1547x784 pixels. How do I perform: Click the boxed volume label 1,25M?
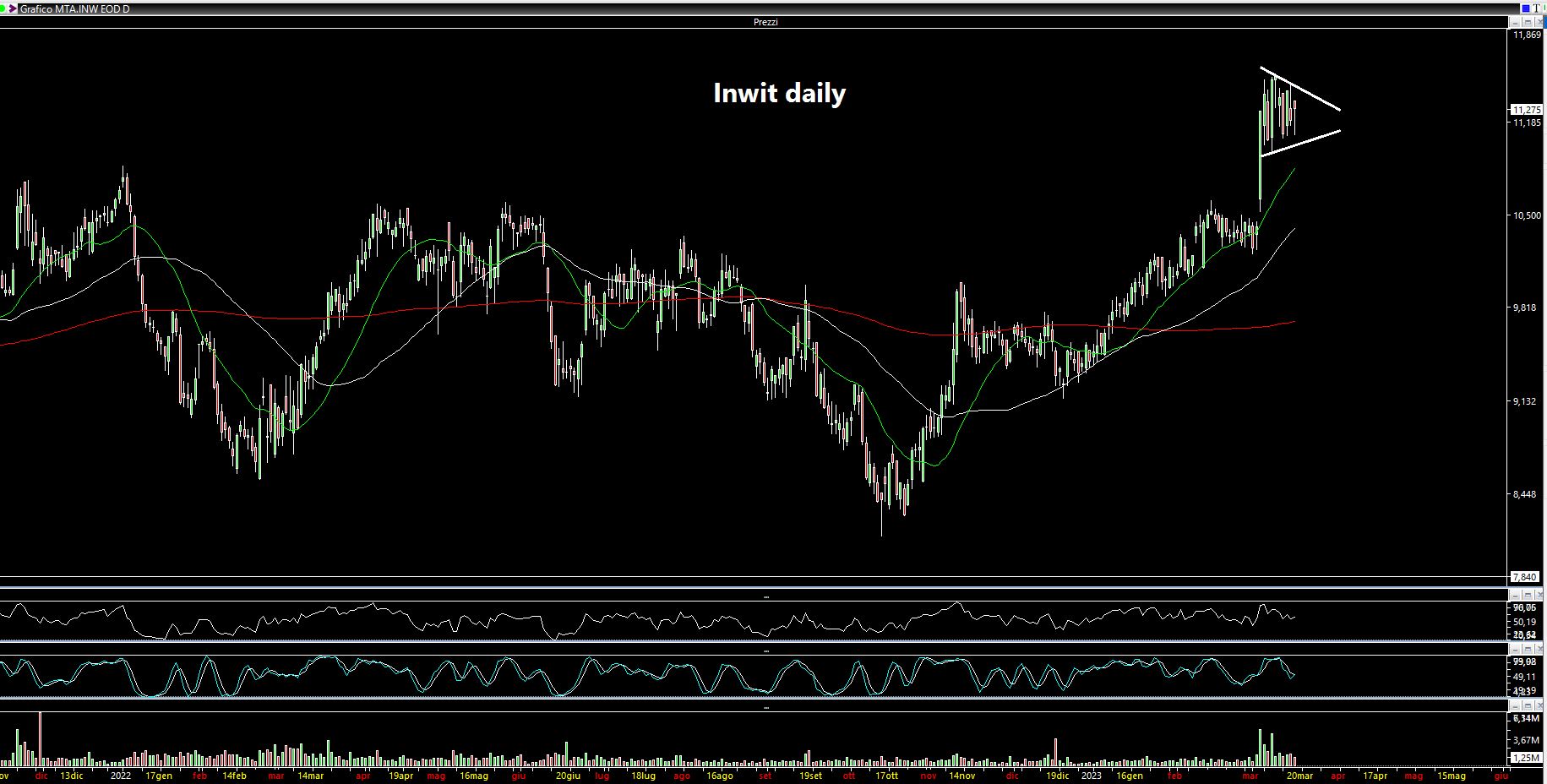1525,758
